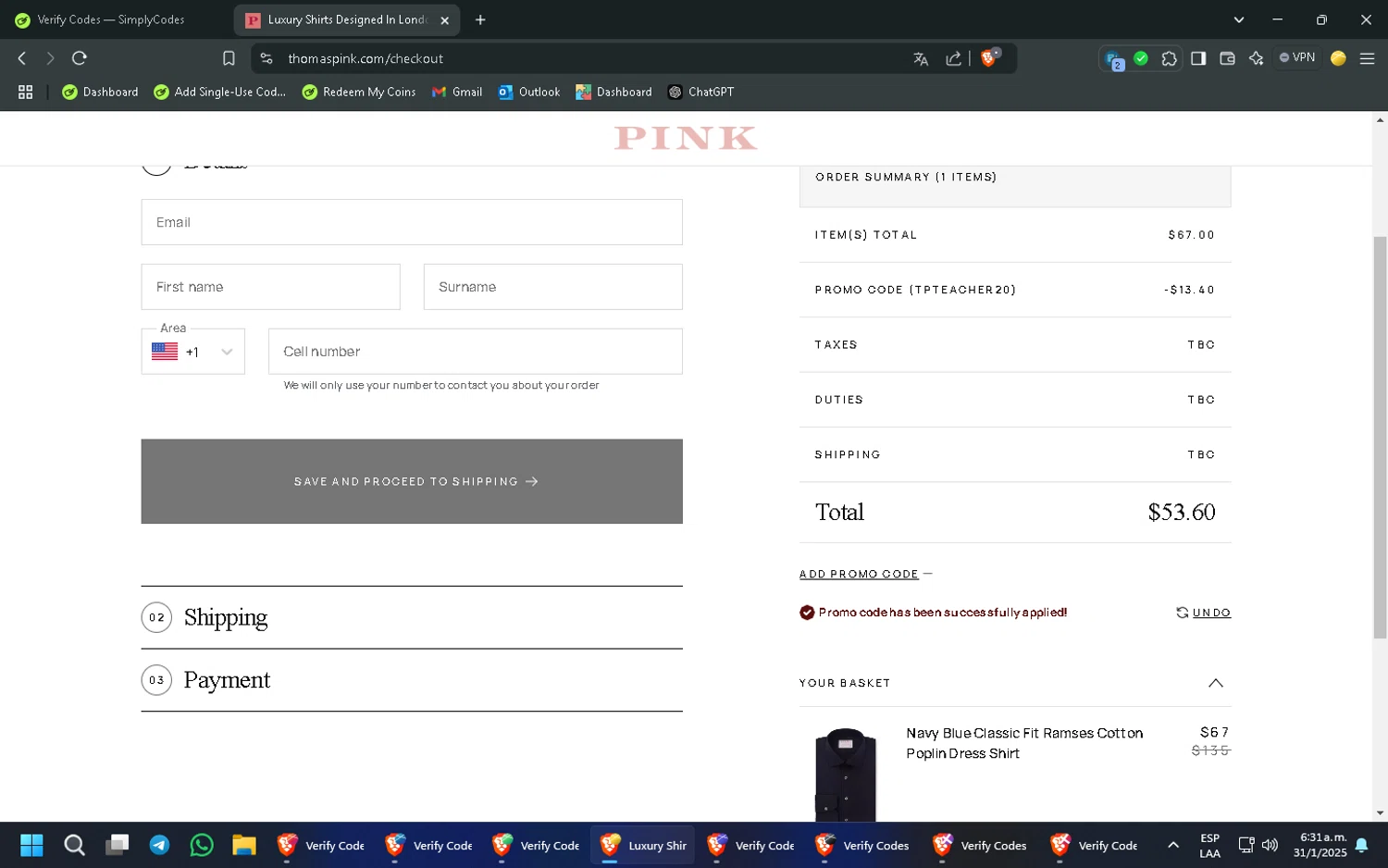Switch to Luxury Shir taskbar window
Image resolution: width=1388 pixels, height=868 pixels.
tap(643, 845)
